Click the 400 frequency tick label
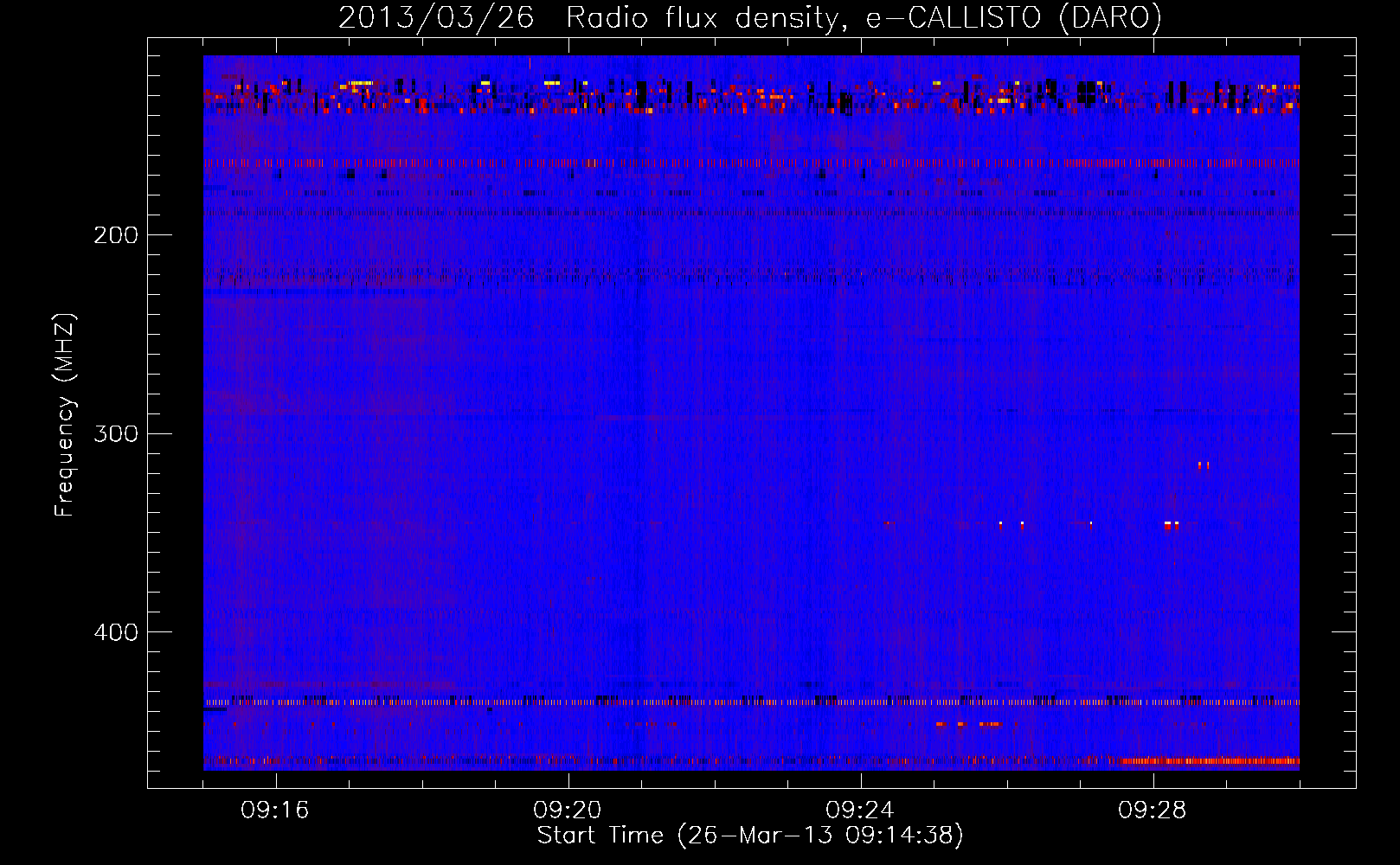 tap(116, 632)
